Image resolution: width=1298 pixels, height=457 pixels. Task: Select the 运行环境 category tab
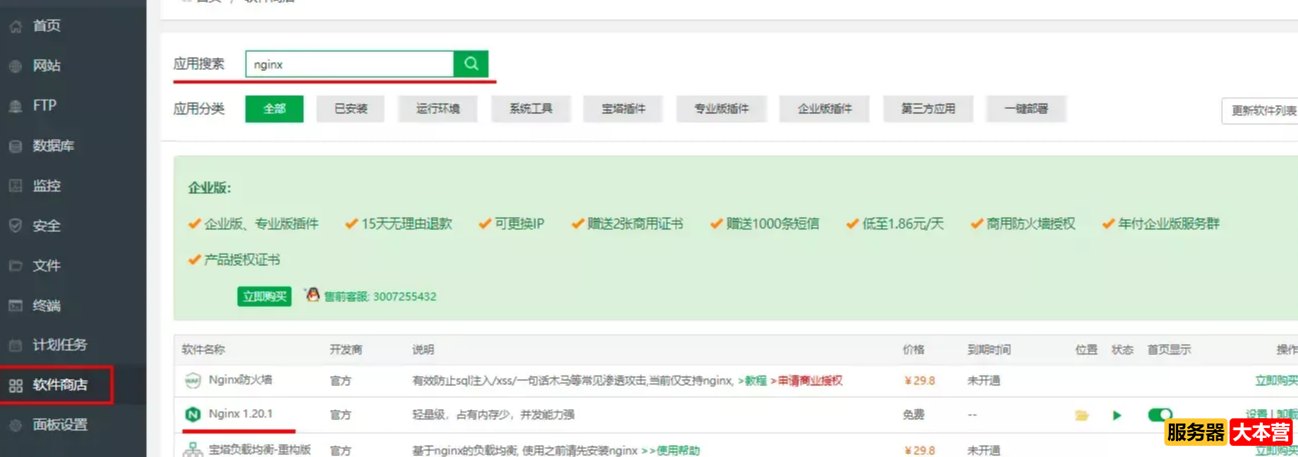tap(438, 109)
